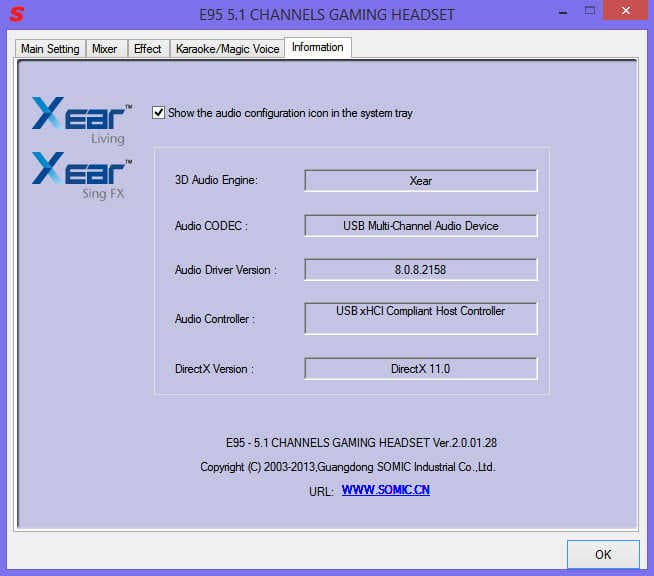Click the Xear Living logo
Viewport: 654px width, 576px height.
pos(82,121)
